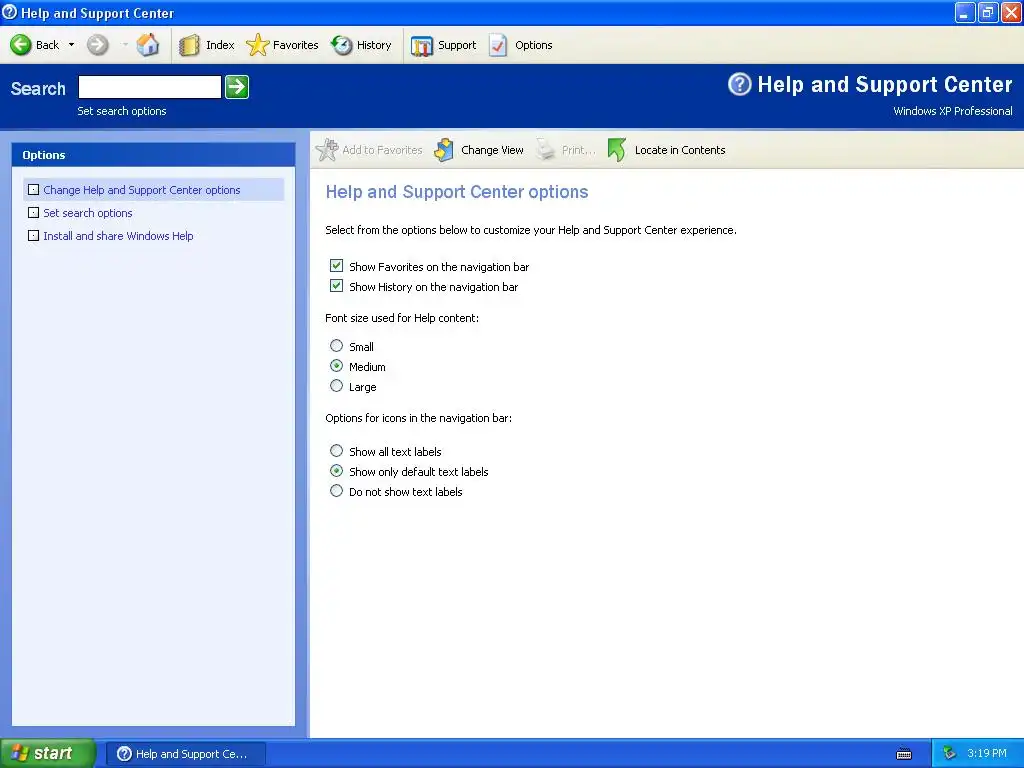Click the grayed Forward arrow icon

pos(98,45)
